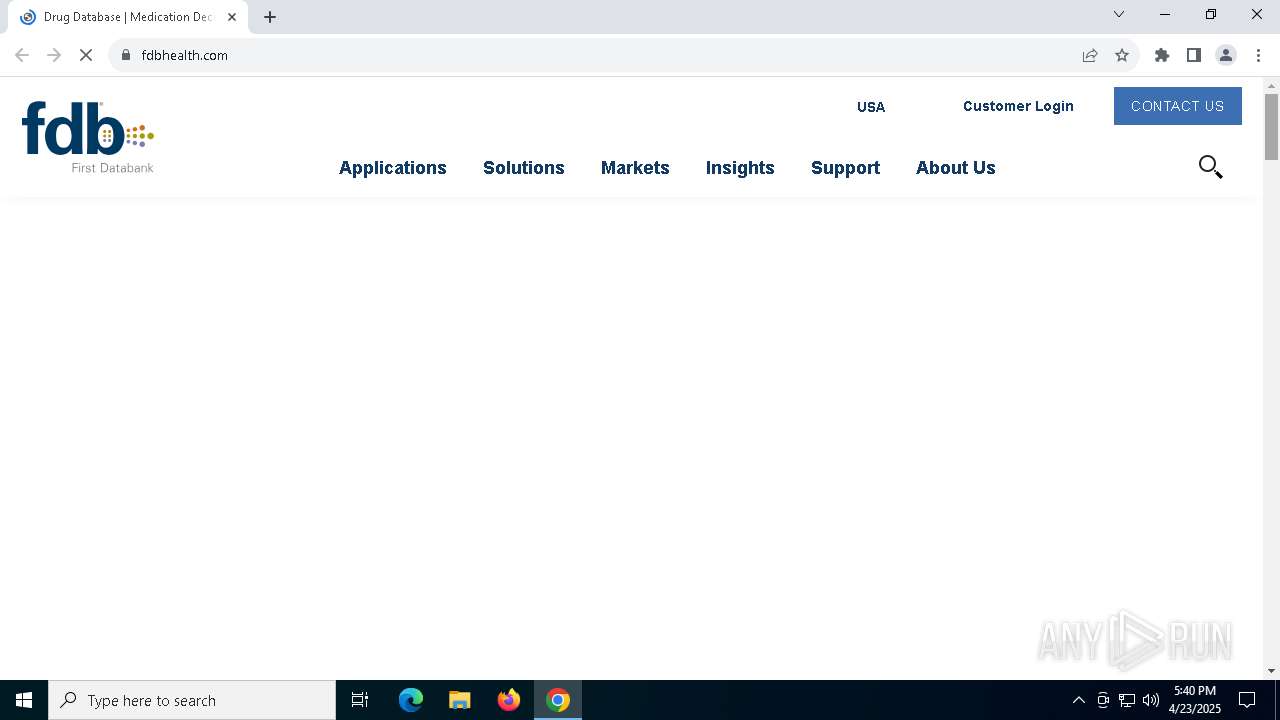This screenshot has width=1280, height=720.
Task: Launch Firefox from the taskbar
Action: [509, 700]
